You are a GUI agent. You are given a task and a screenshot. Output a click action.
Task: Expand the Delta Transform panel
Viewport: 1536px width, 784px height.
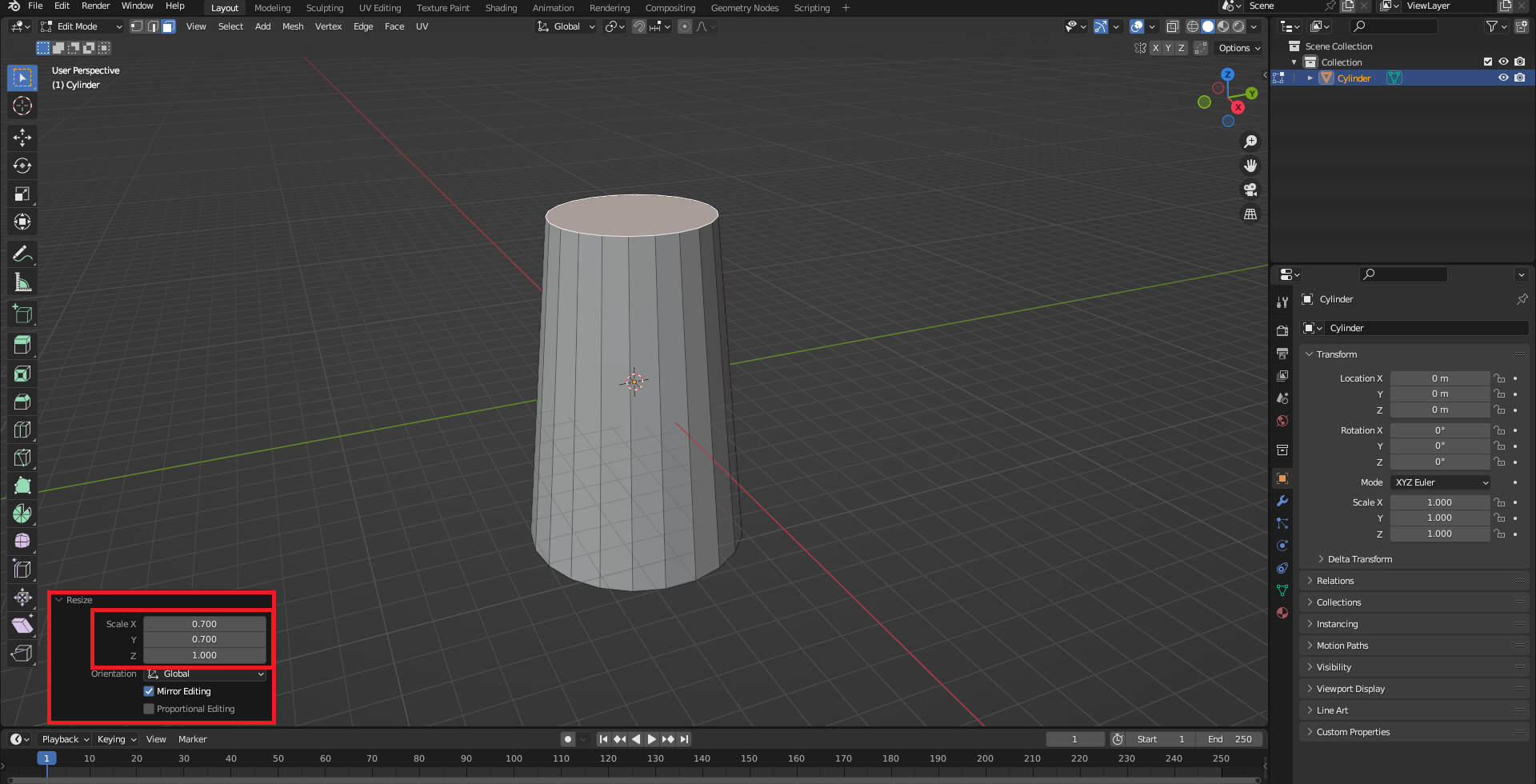click(x=1359, y=559)
